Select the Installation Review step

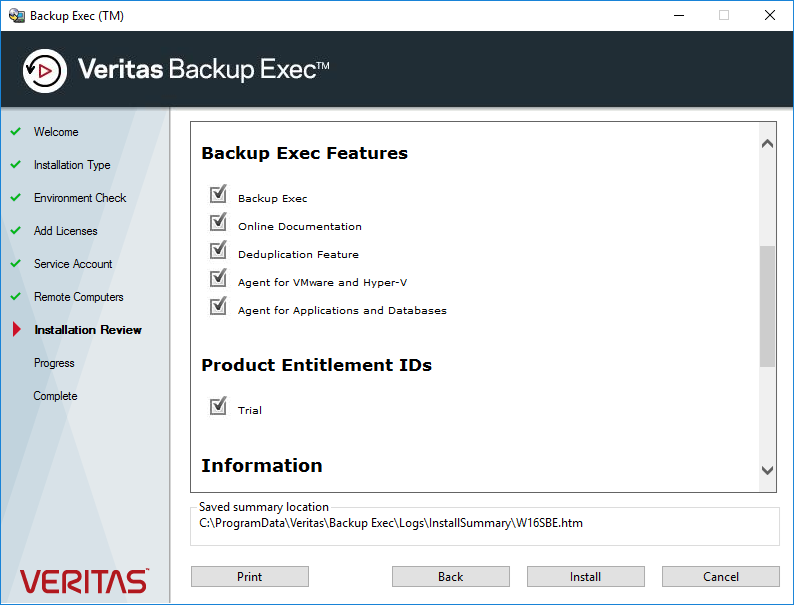click(x=88, y=330)
